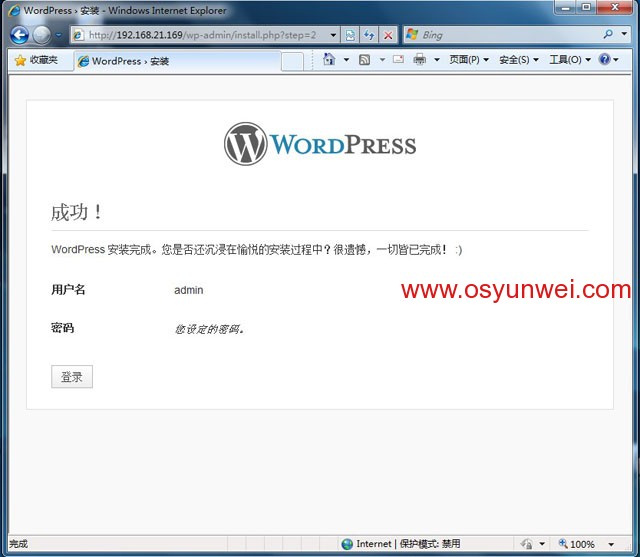Click the 保护模式: 禁用 status text
Image resolution: width=640 pixels, height=557 pixels.
430,544
